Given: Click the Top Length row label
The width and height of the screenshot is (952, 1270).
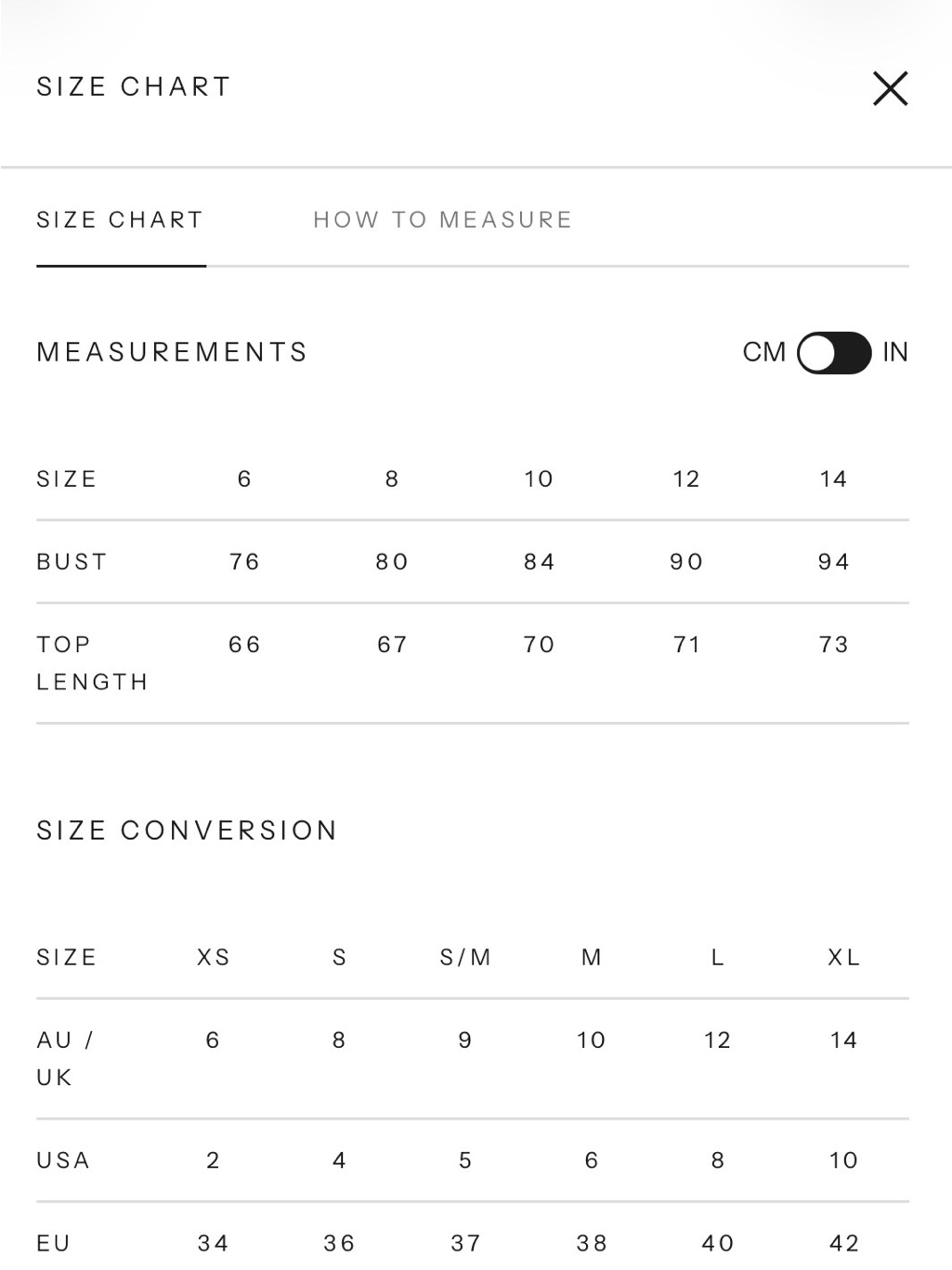Looking at the screenshot, I should [x=92, y=663].
